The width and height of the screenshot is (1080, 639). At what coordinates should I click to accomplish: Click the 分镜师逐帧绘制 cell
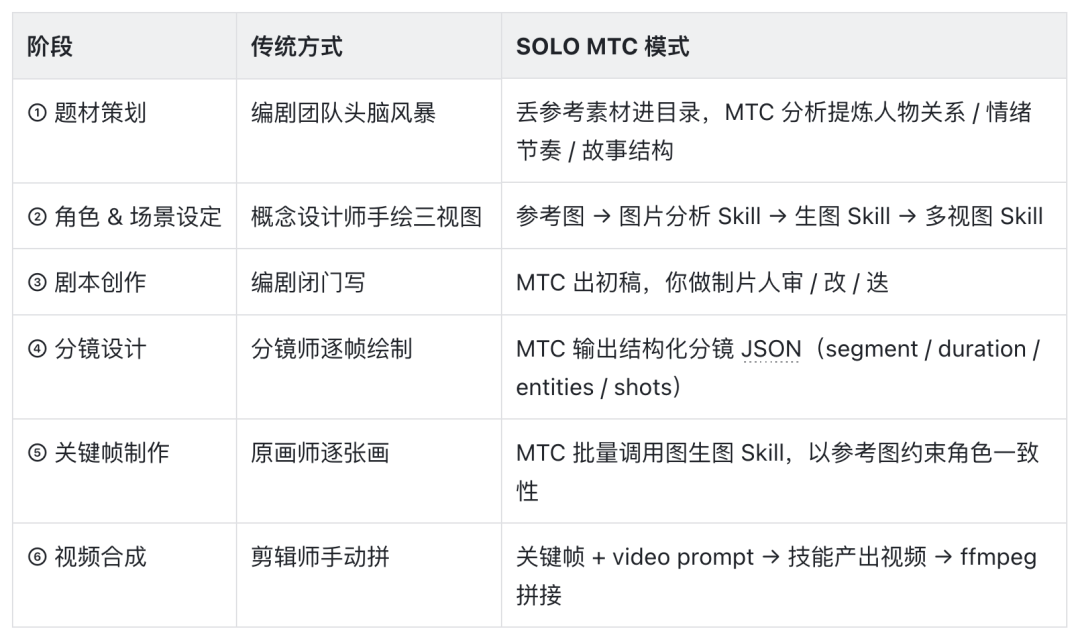(x=331, y=349)
